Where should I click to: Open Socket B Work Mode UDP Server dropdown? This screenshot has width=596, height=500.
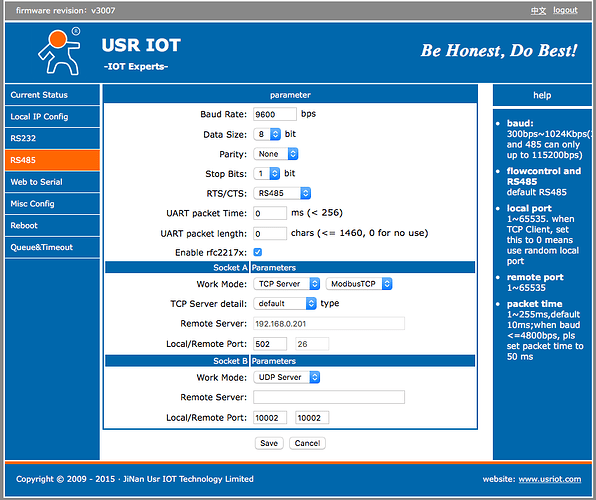(287, 377)
